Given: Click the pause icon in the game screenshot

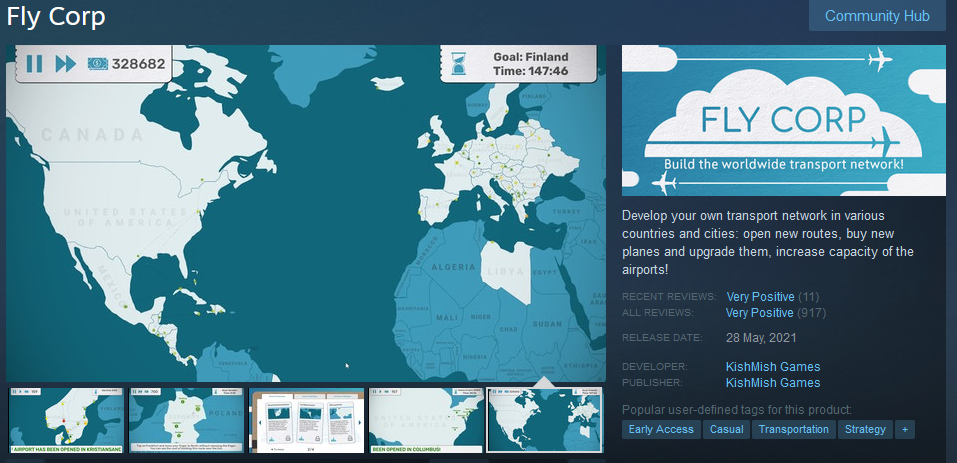Looking at the screenshot, I should click(x=35, y=63).
